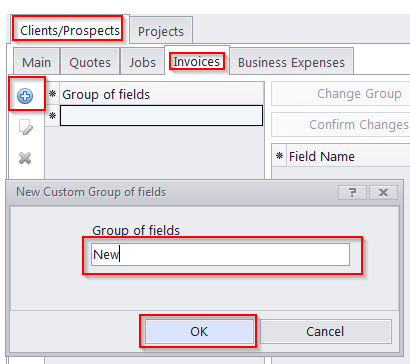
Task: Click the question mark help button in dialog
Action: pyautogui.click(x=352, y=192)
